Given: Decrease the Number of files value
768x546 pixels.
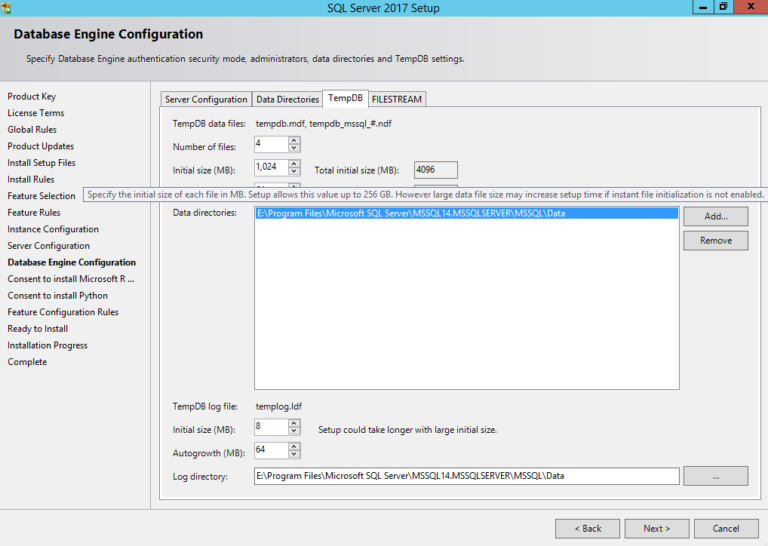Looking at the screenshot, I should (x=294, y=148).
